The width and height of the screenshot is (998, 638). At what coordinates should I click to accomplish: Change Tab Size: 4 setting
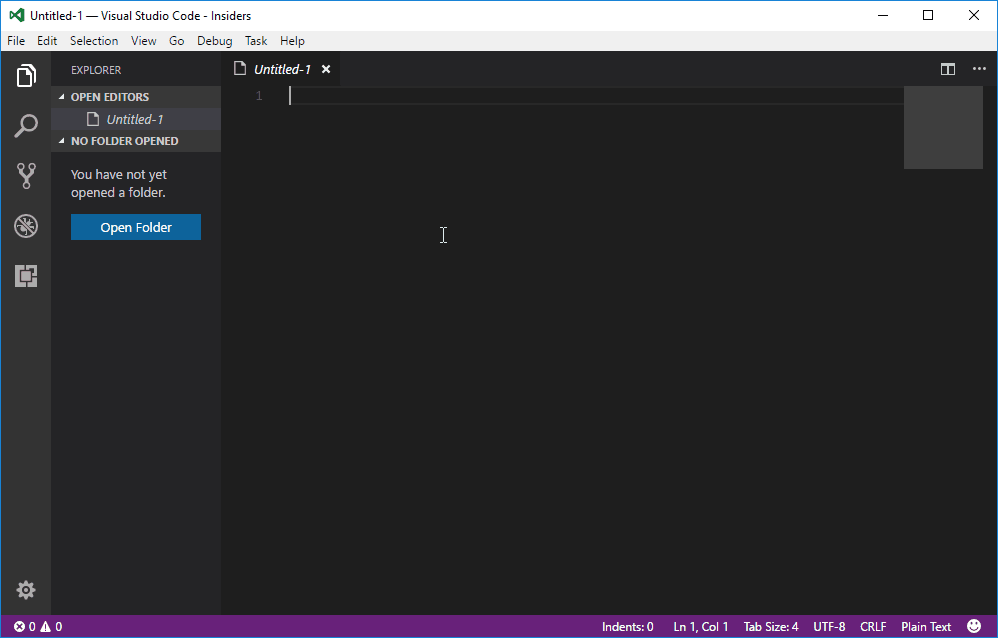(771, 627)
